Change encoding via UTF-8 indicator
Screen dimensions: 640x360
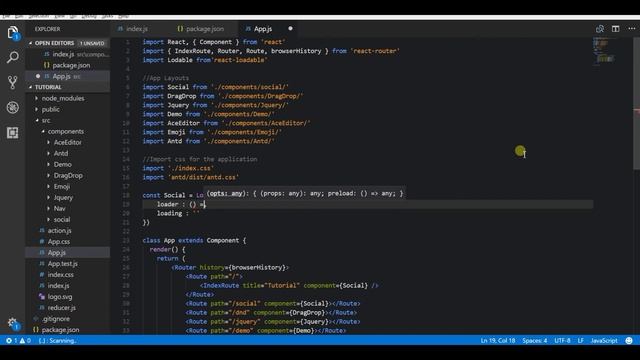(x=562, y=340)
